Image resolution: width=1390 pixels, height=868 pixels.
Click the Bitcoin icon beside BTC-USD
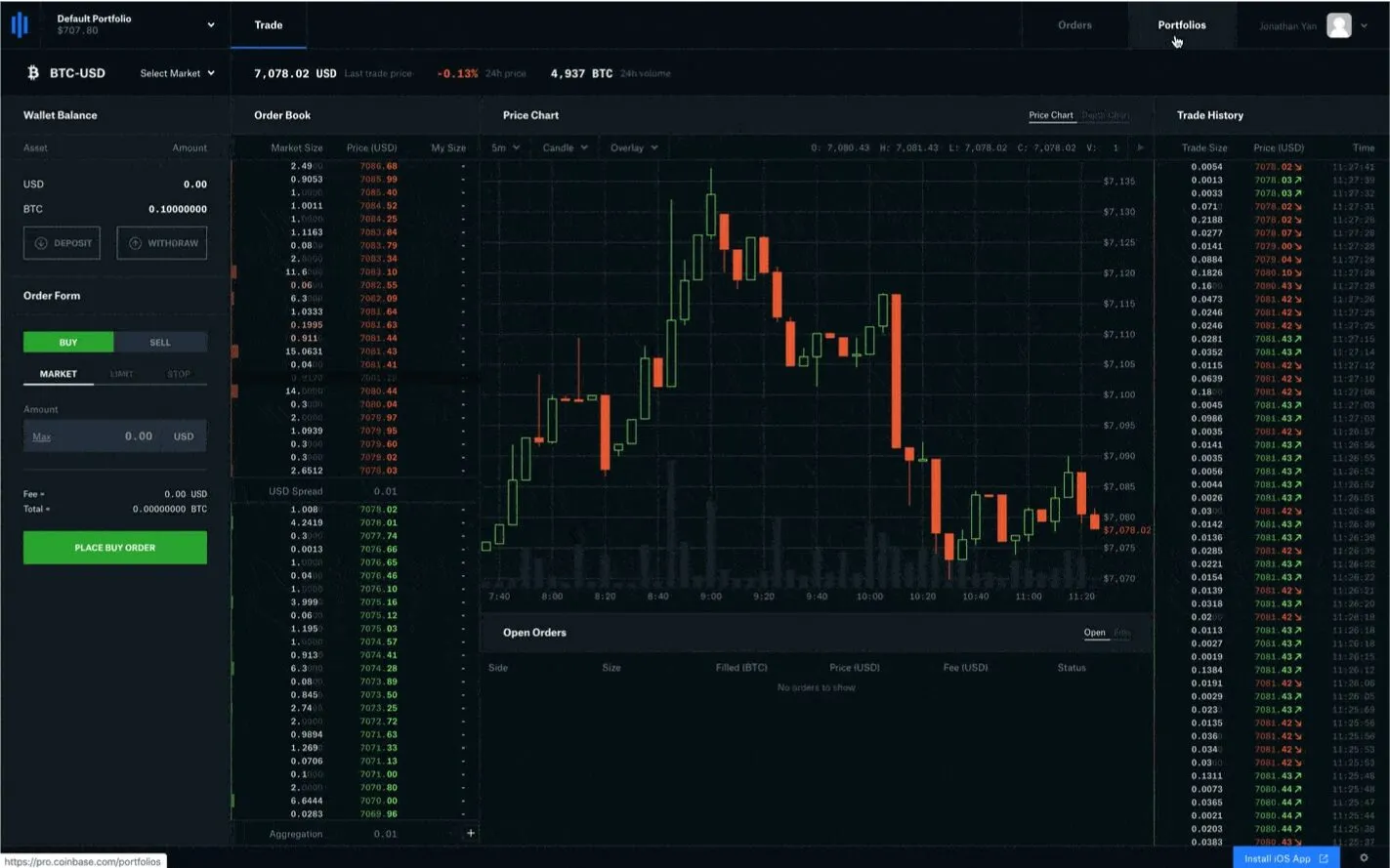pos(33,72)
